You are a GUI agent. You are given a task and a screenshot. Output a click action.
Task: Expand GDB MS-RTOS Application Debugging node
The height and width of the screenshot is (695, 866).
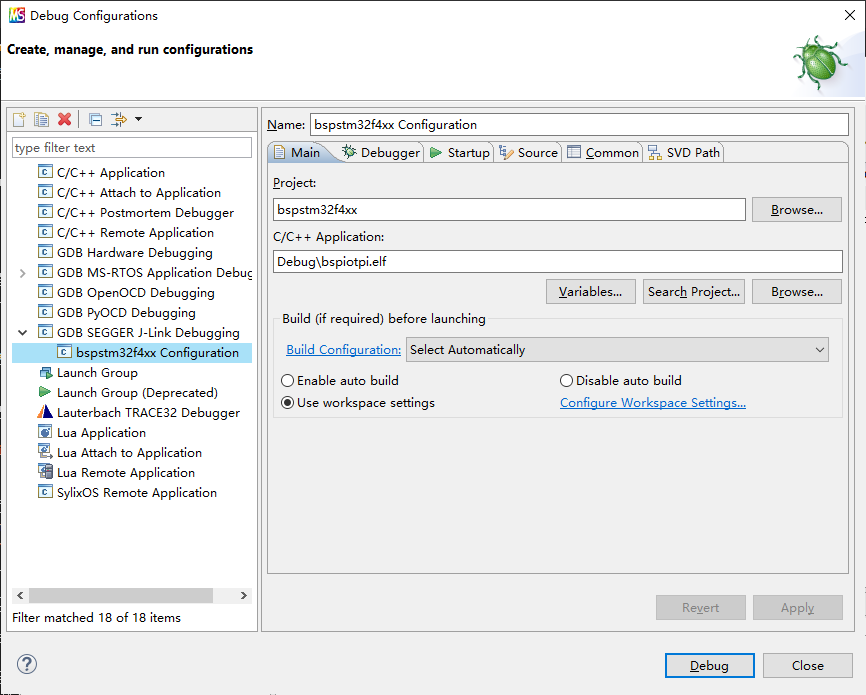click(23, 272)
